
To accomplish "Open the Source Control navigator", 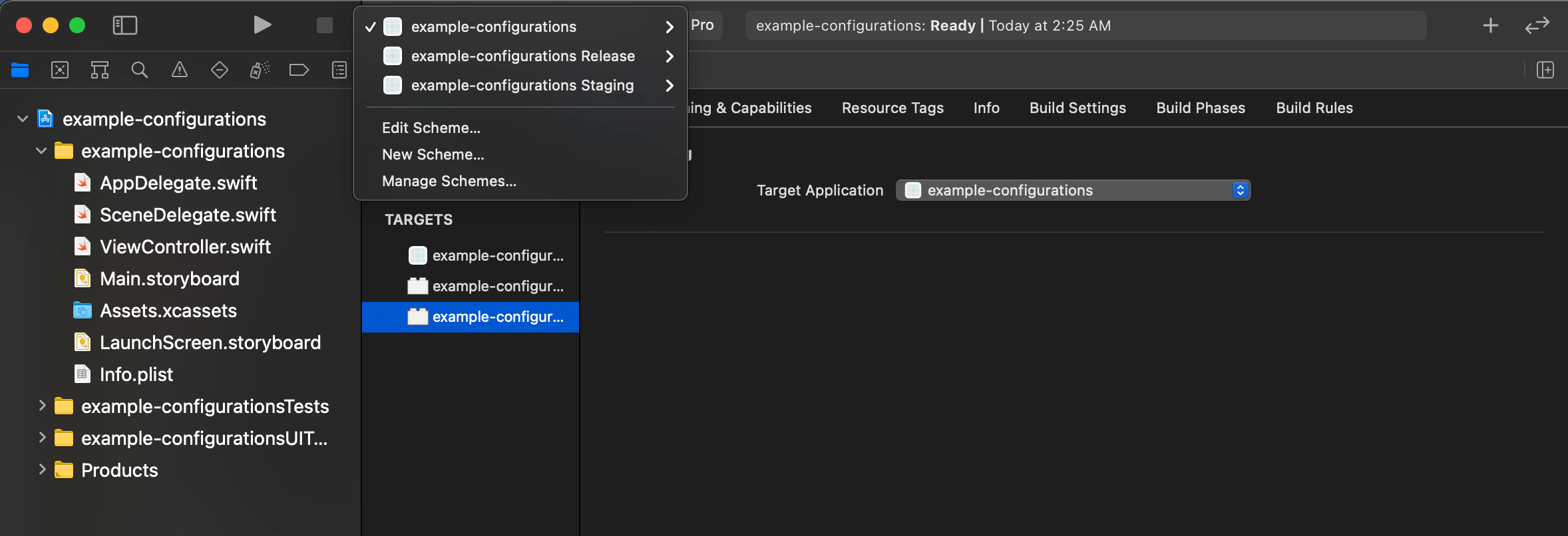I will point(60,70).
